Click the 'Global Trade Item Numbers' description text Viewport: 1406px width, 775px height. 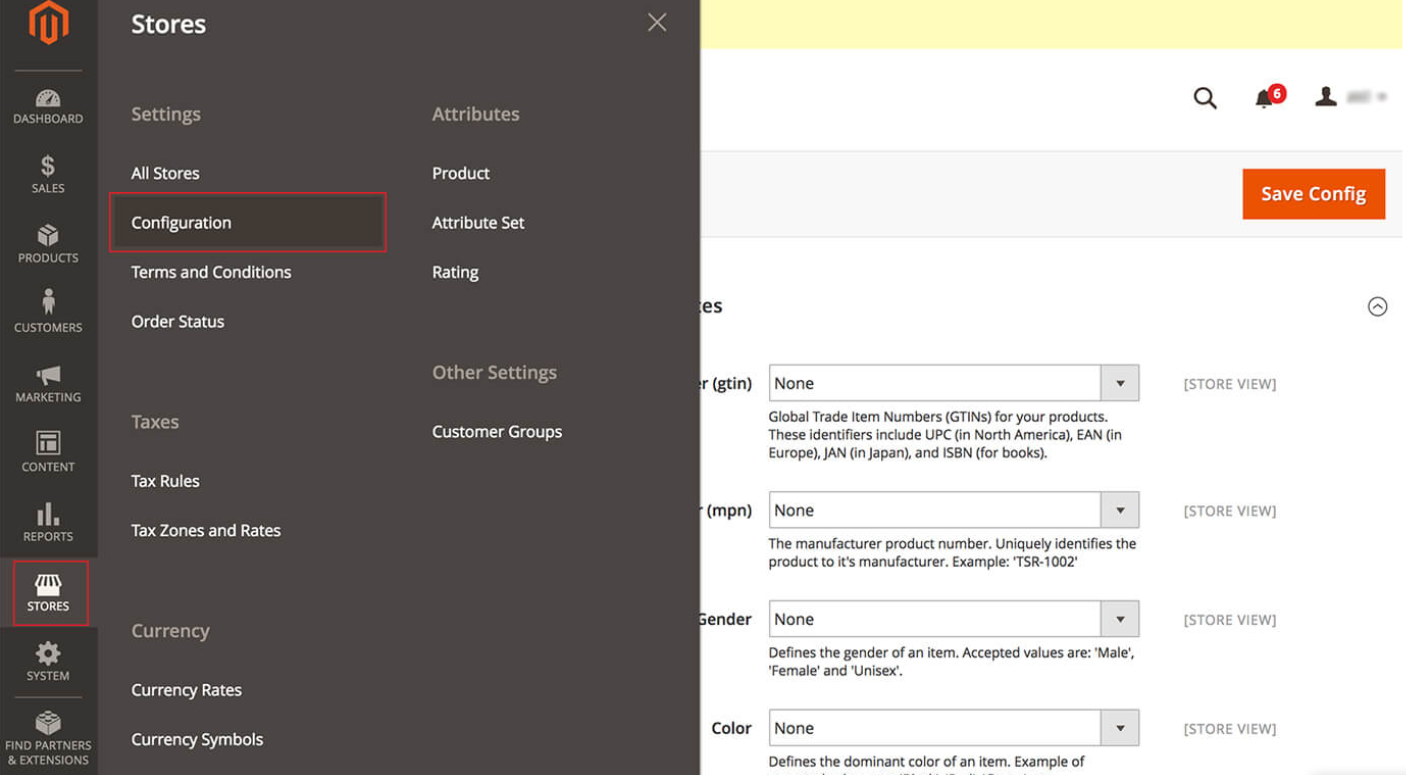[x=945, y=434]
